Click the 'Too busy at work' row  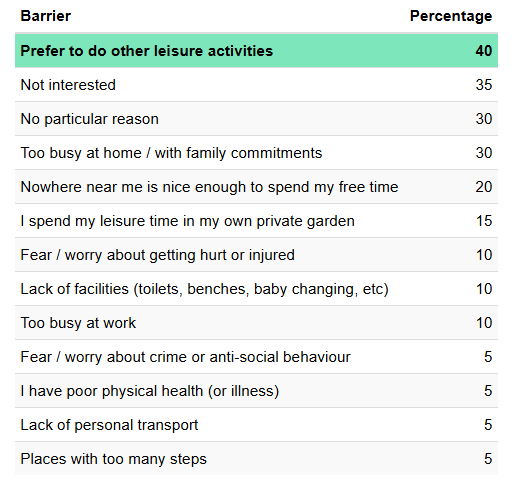[x=256, y=323]
